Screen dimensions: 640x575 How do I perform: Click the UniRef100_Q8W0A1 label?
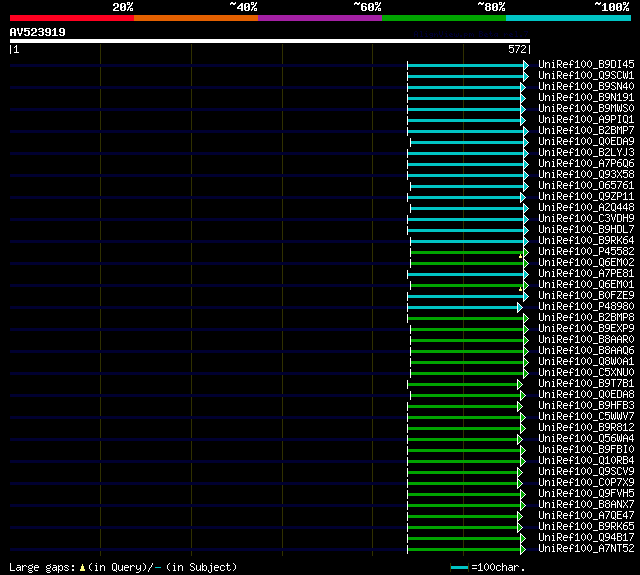click(x=586, y=362)
